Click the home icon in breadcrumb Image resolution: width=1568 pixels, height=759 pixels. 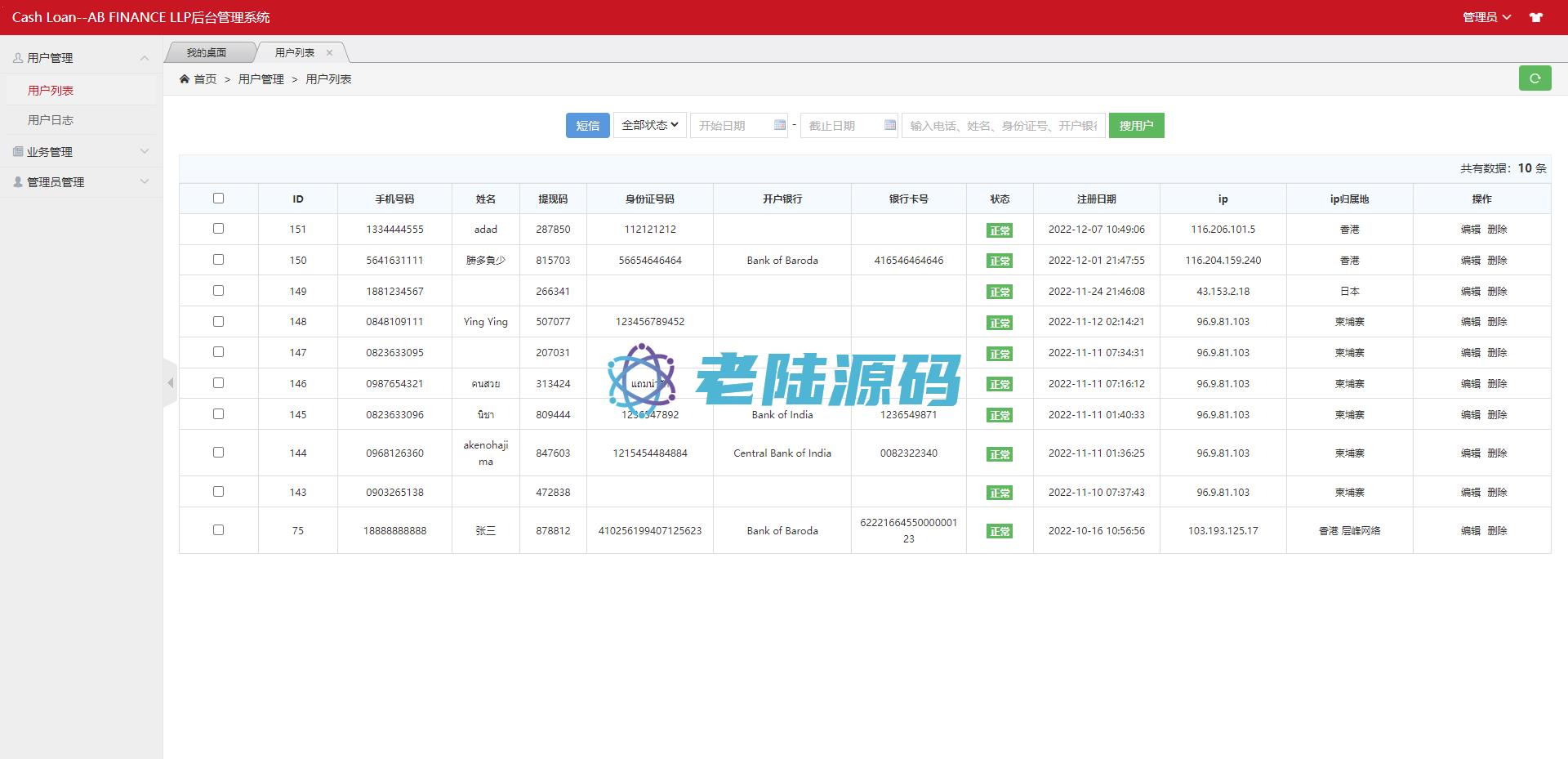click(185, 79)
